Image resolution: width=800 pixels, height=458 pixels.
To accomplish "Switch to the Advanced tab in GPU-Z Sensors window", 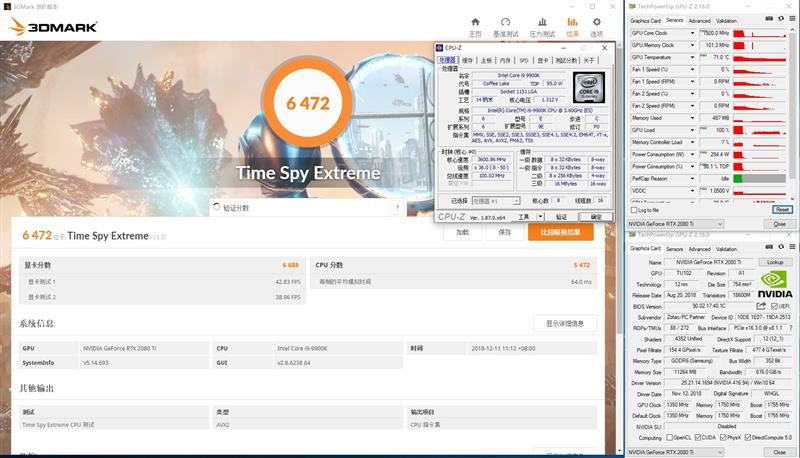I will click(699, 21).
